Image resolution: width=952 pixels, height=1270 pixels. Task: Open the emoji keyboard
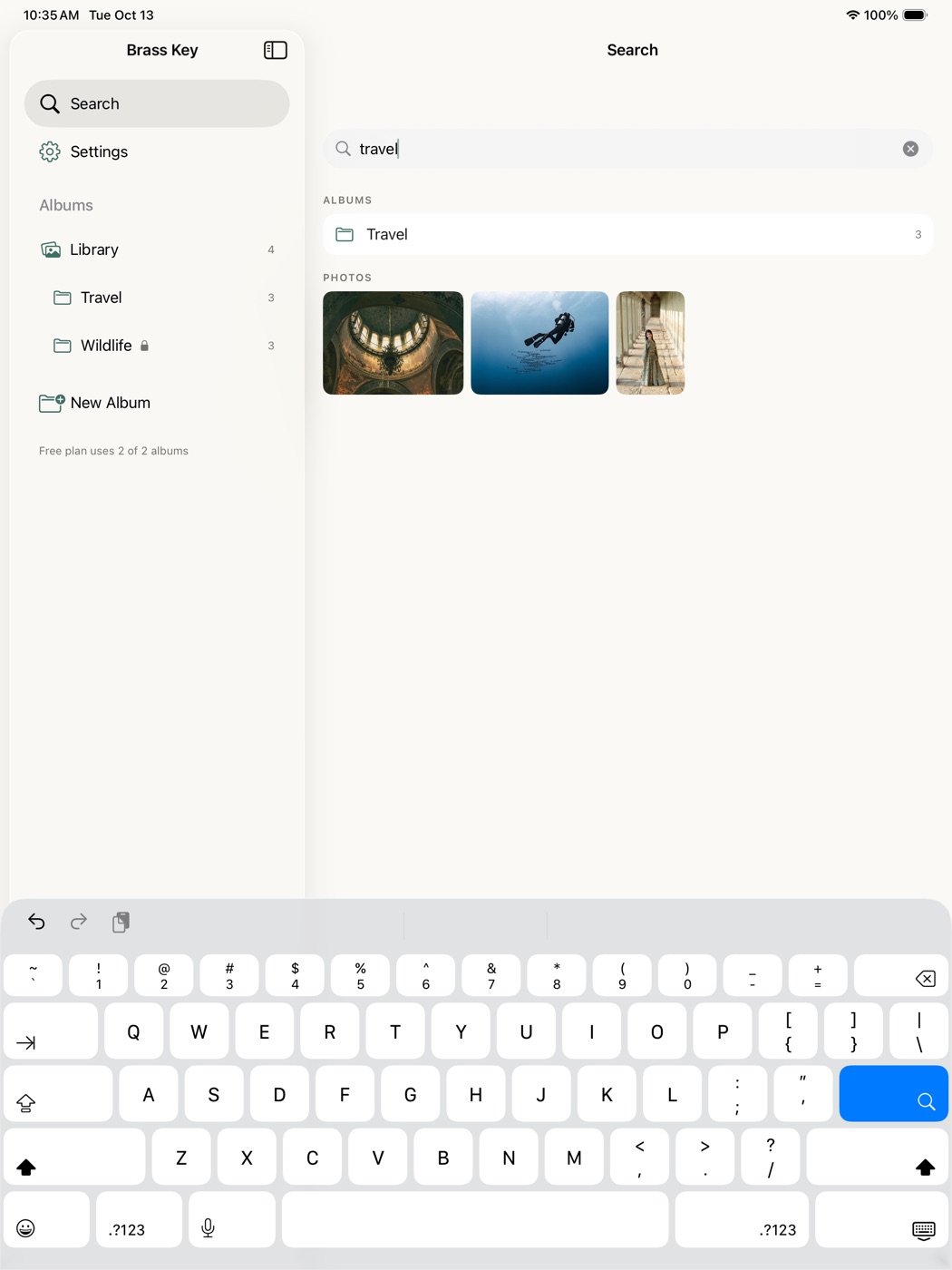pyautogui.click(x=46, y=1220)
